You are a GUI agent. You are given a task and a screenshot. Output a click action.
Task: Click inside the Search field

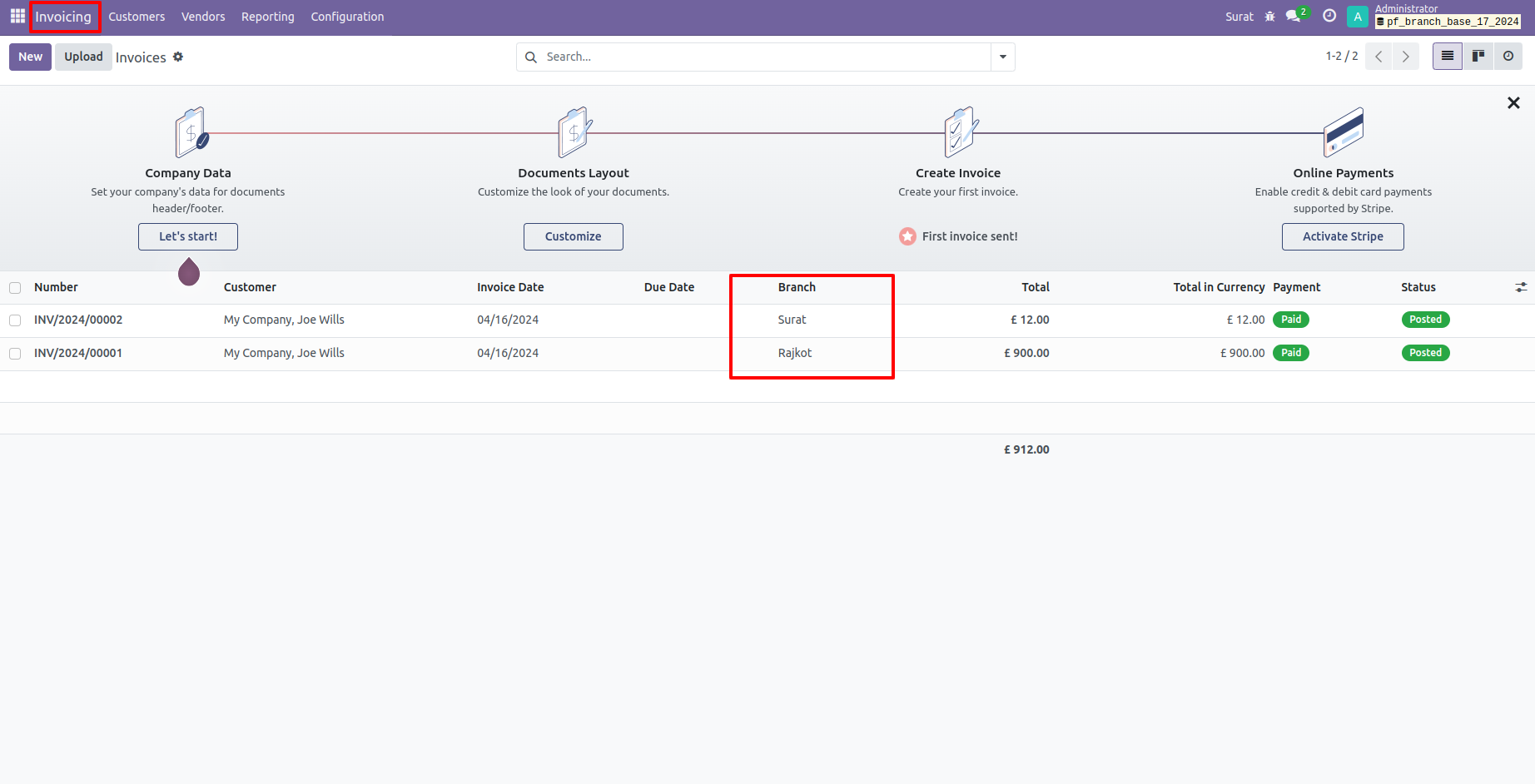click(749, 57)
